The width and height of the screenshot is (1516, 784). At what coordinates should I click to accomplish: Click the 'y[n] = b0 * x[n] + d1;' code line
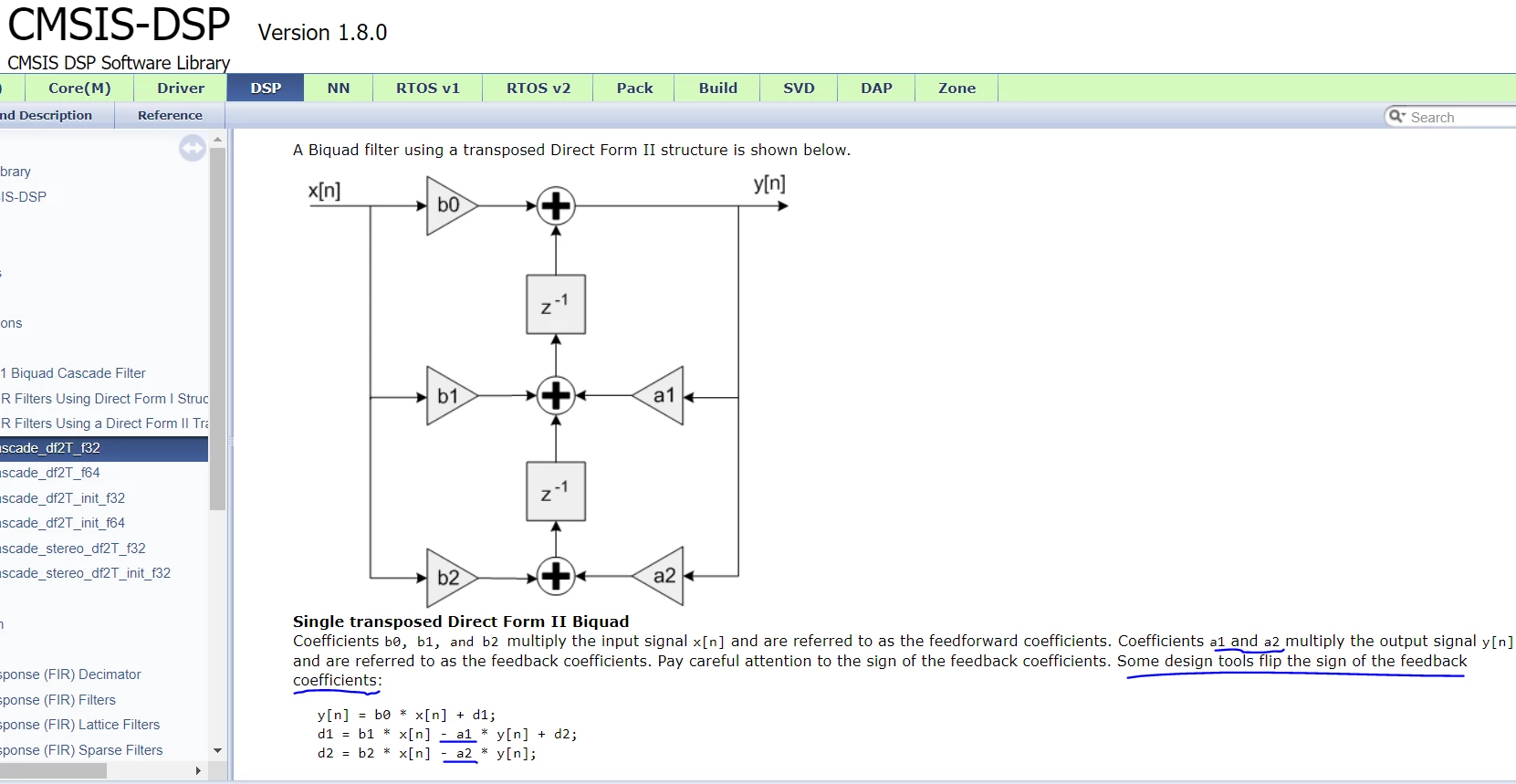[x=406, y=715]
